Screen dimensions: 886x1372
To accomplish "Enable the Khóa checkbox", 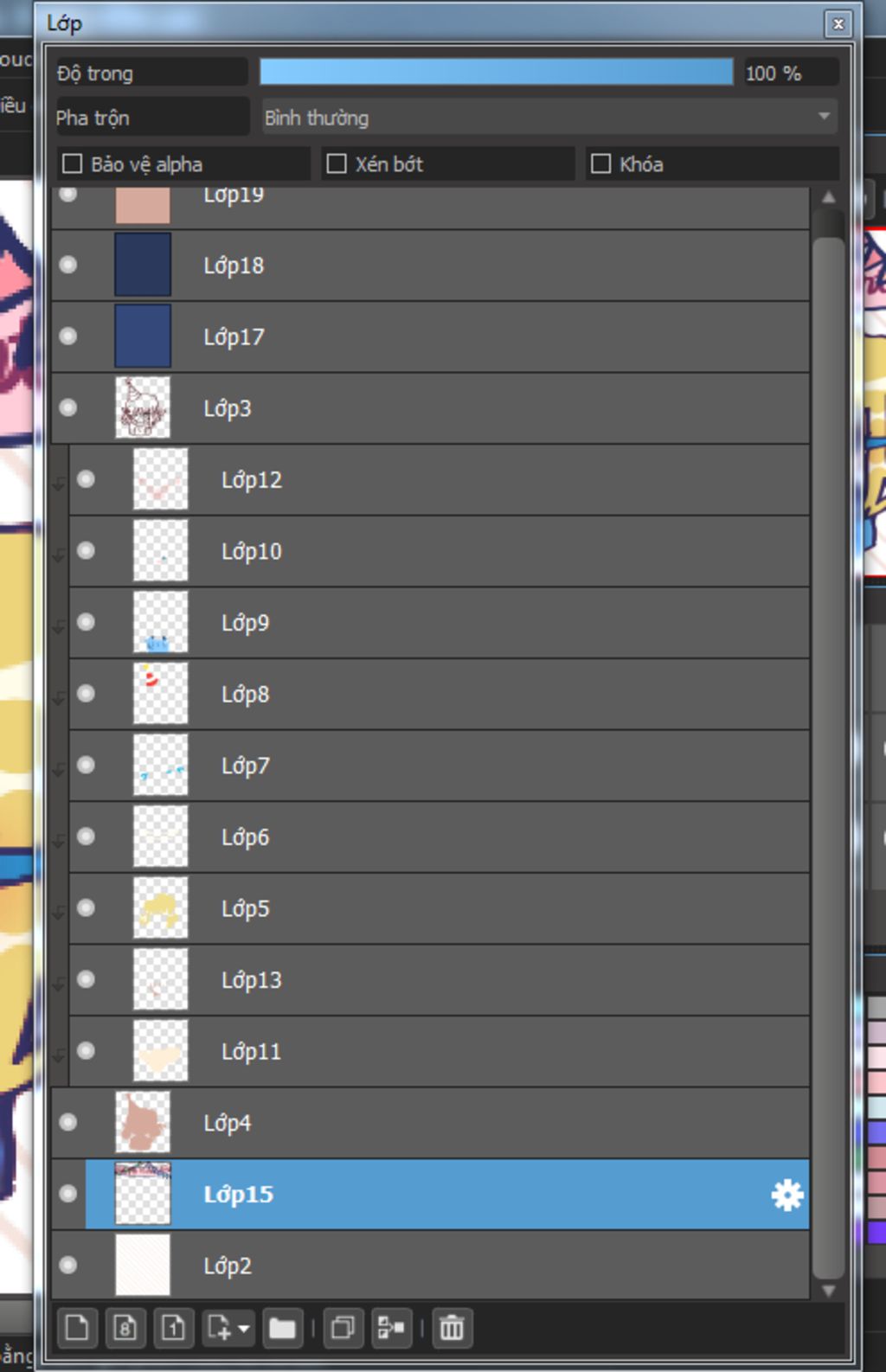I will point(600,163).
